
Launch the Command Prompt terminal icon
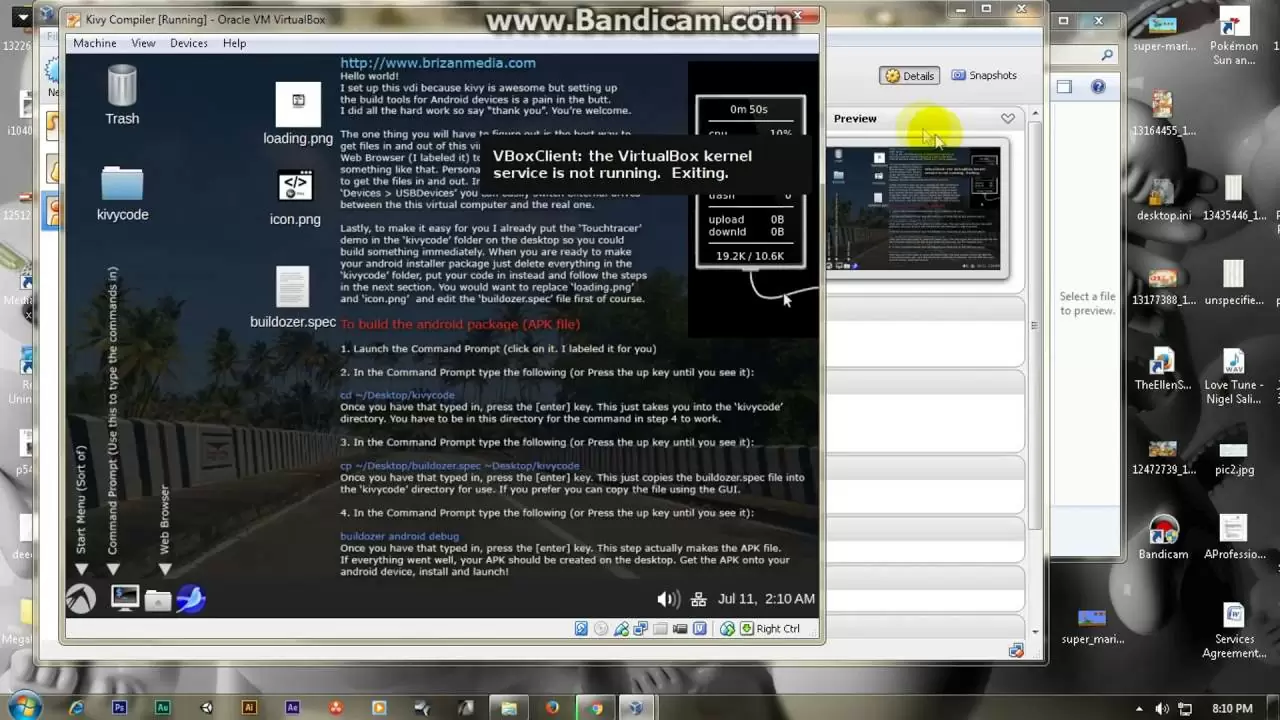point(124,599)
